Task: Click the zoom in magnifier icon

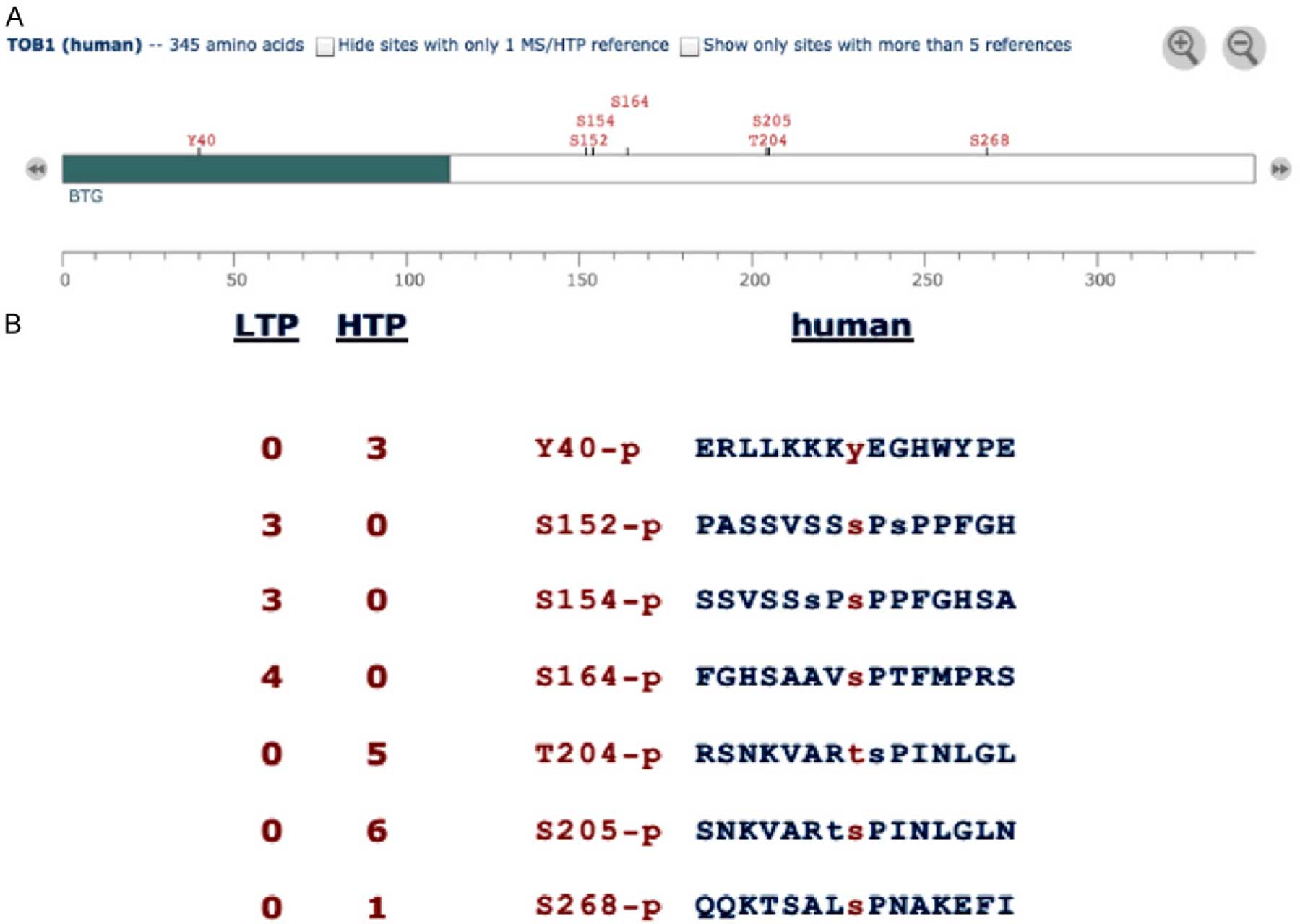Action: click(1183, 48)
